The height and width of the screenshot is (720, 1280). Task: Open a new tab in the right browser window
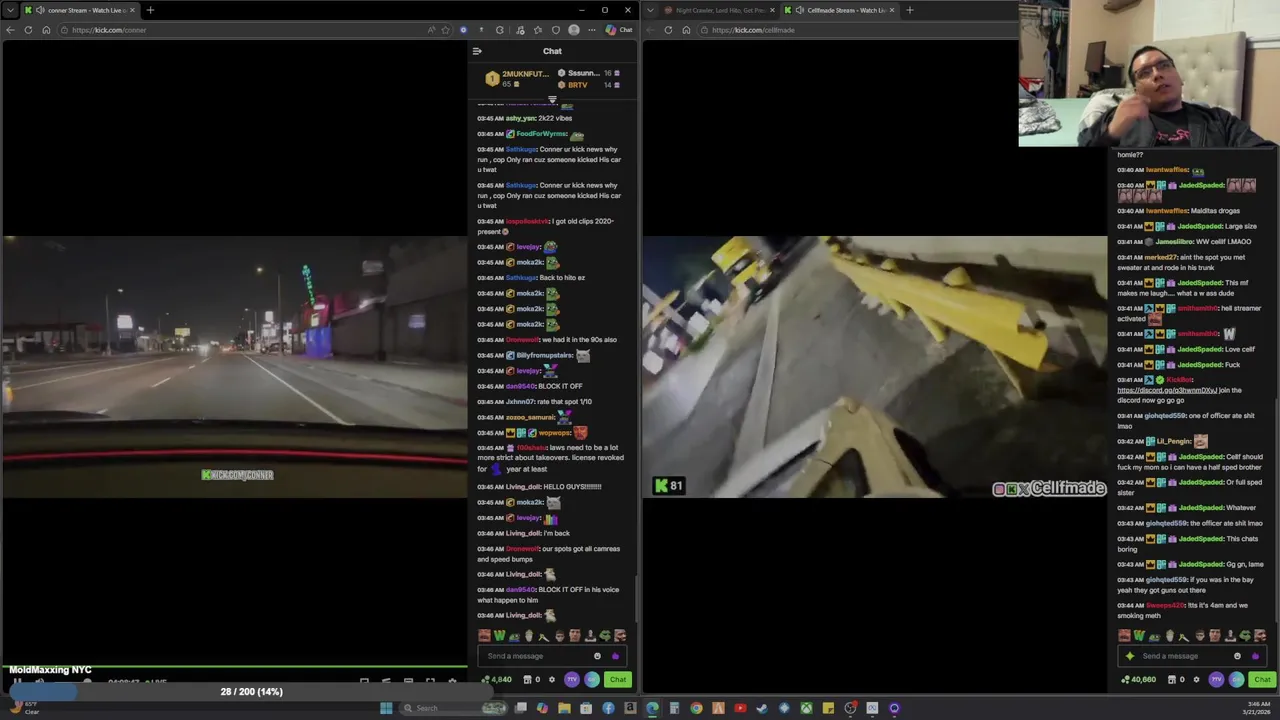909,10
